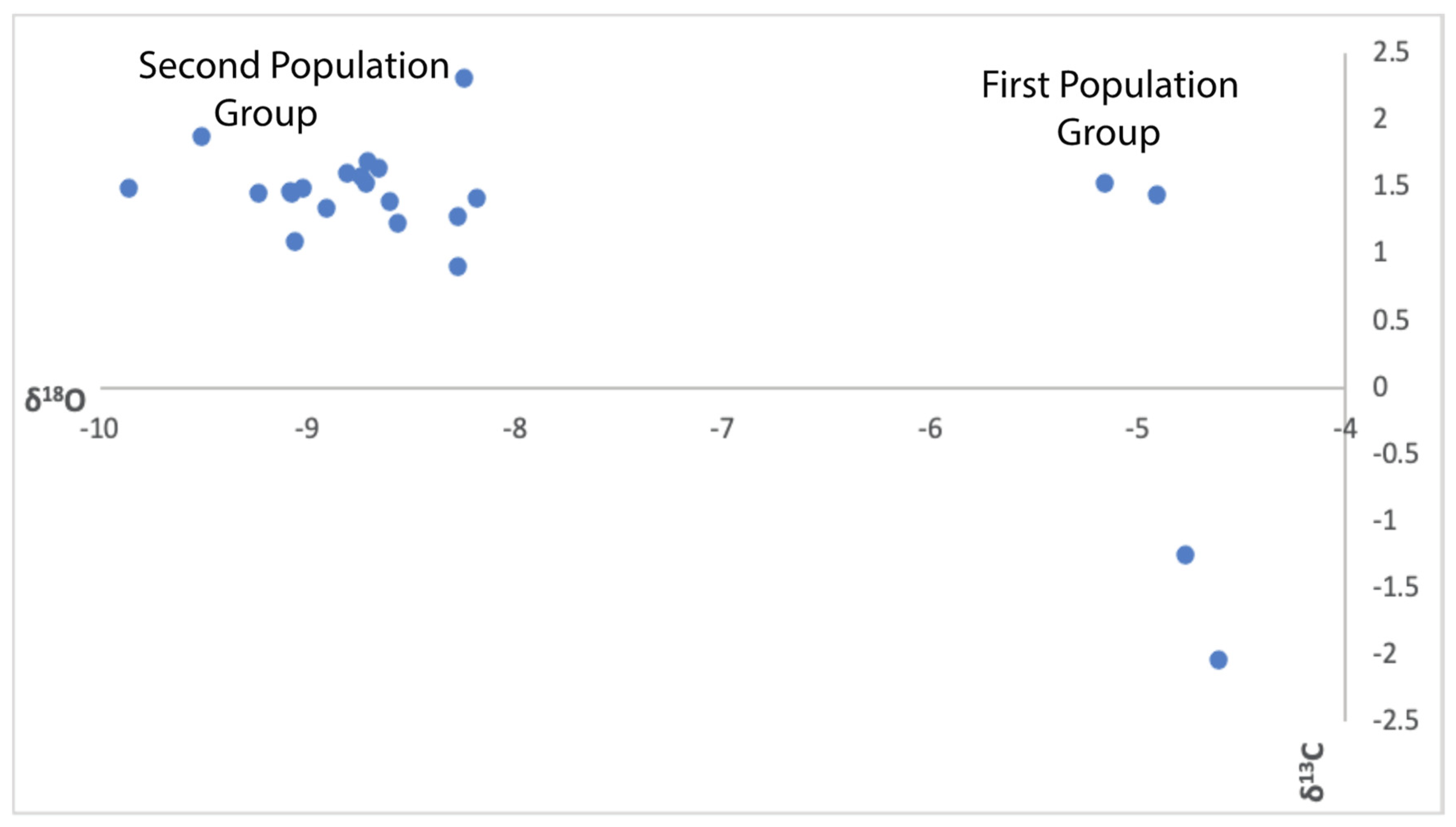Click the 2.5 tick label on the y-axis

(1390, 52)
